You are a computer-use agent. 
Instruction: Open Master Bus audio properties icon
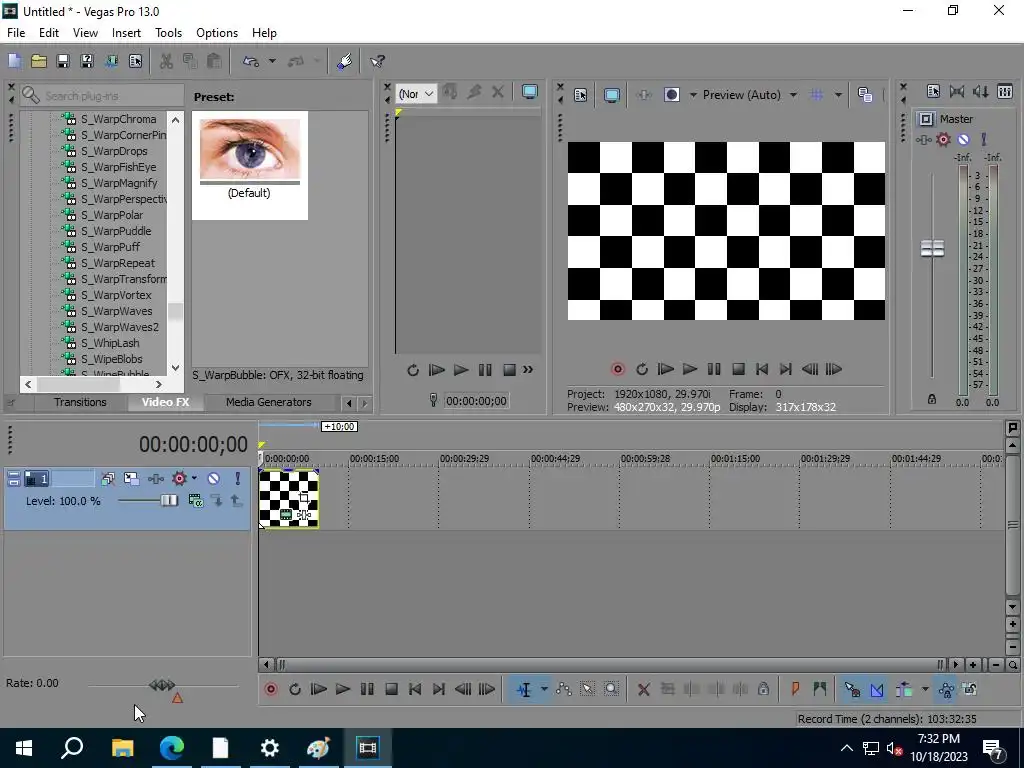[933, 91]
